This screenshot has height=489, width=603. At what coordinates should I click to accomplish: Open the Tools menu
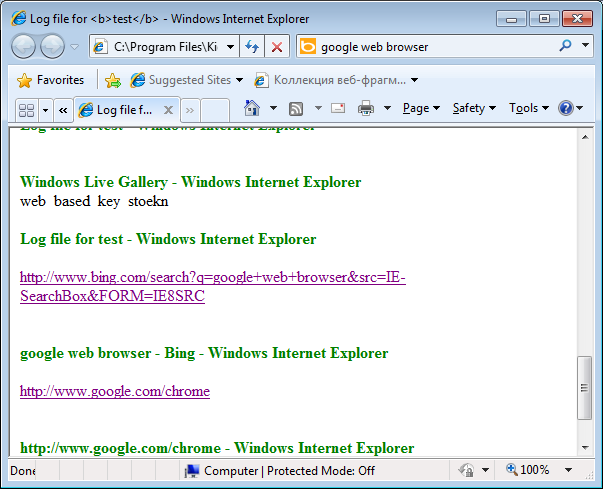(x=529, y=108)
